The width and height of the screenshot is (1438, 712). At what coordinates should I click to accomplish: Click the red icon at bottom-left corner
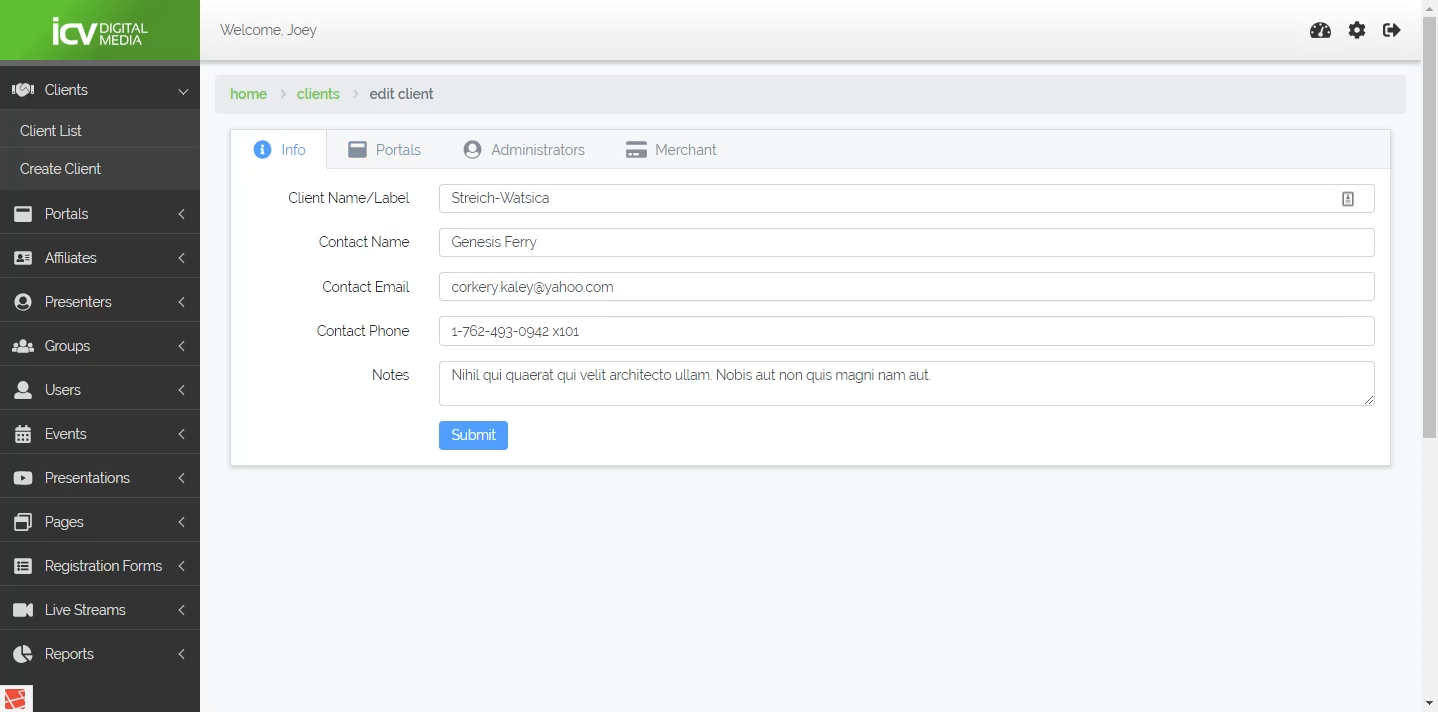pyautogui.click(x=16, y=699)
